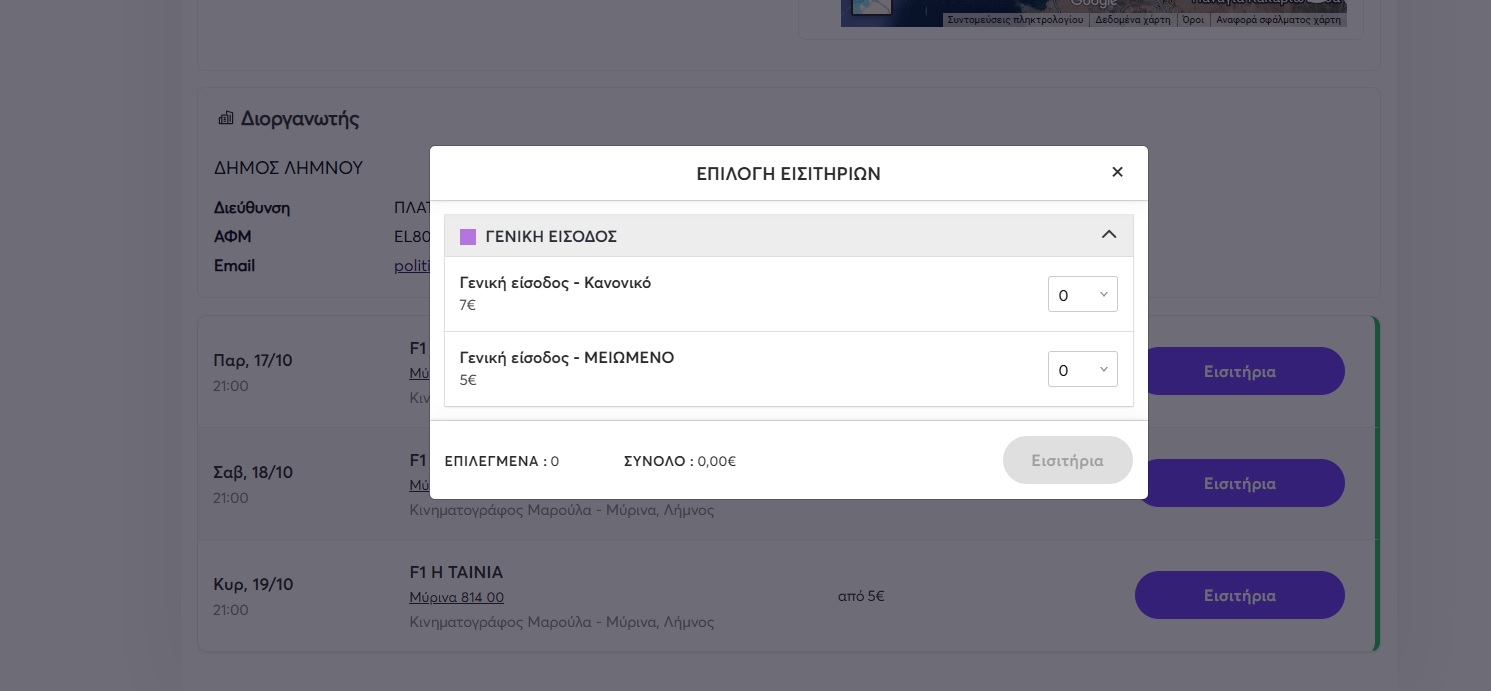This screenshot has height=691, width=1491.
Task: Open quantity dropdown for ΜΕΙΩΜΕΝΟ ticket
Action: coord(1082,370)
